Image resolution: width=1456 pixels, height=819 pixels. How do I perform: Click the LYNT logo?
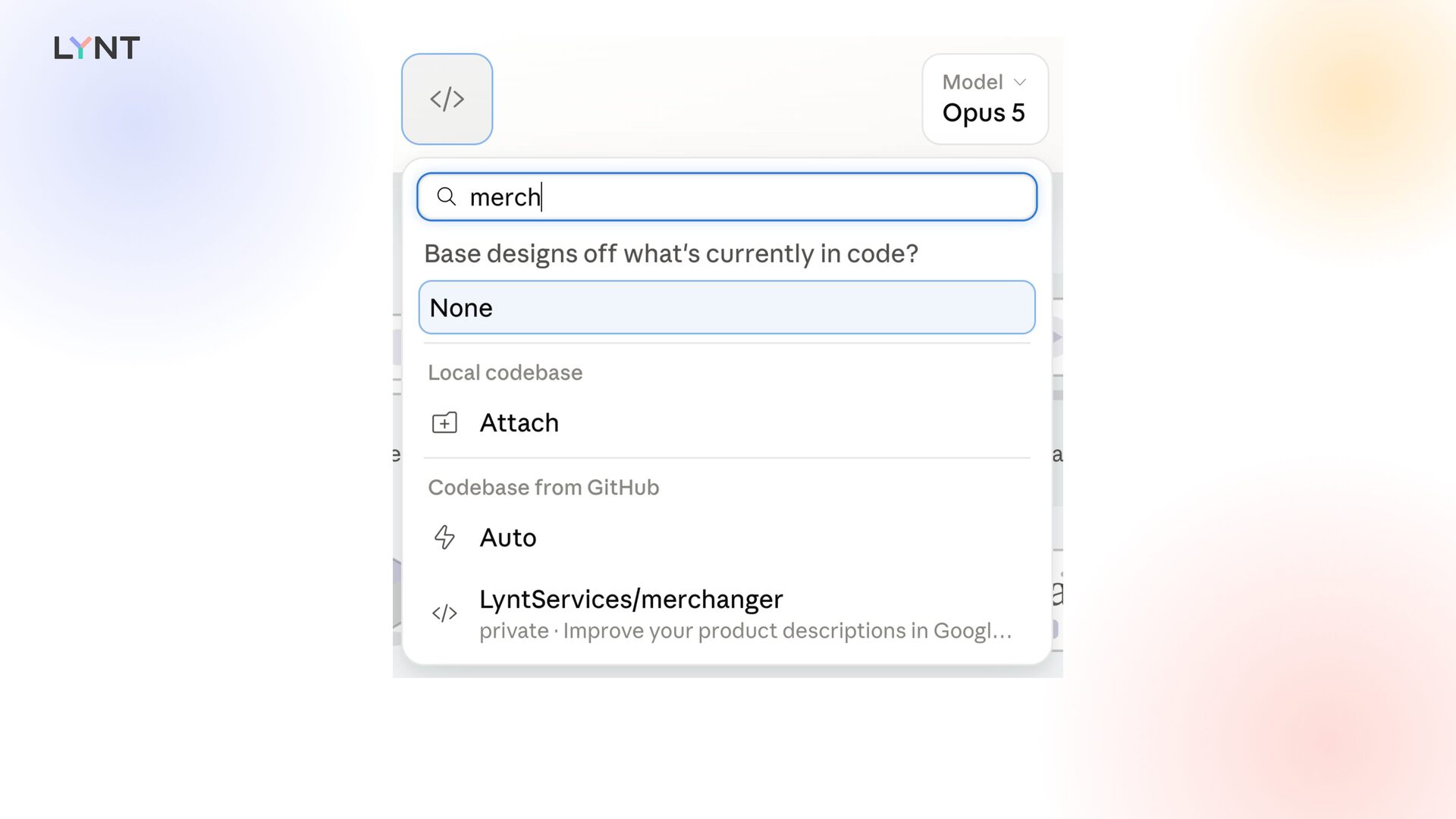click(97, 48)
